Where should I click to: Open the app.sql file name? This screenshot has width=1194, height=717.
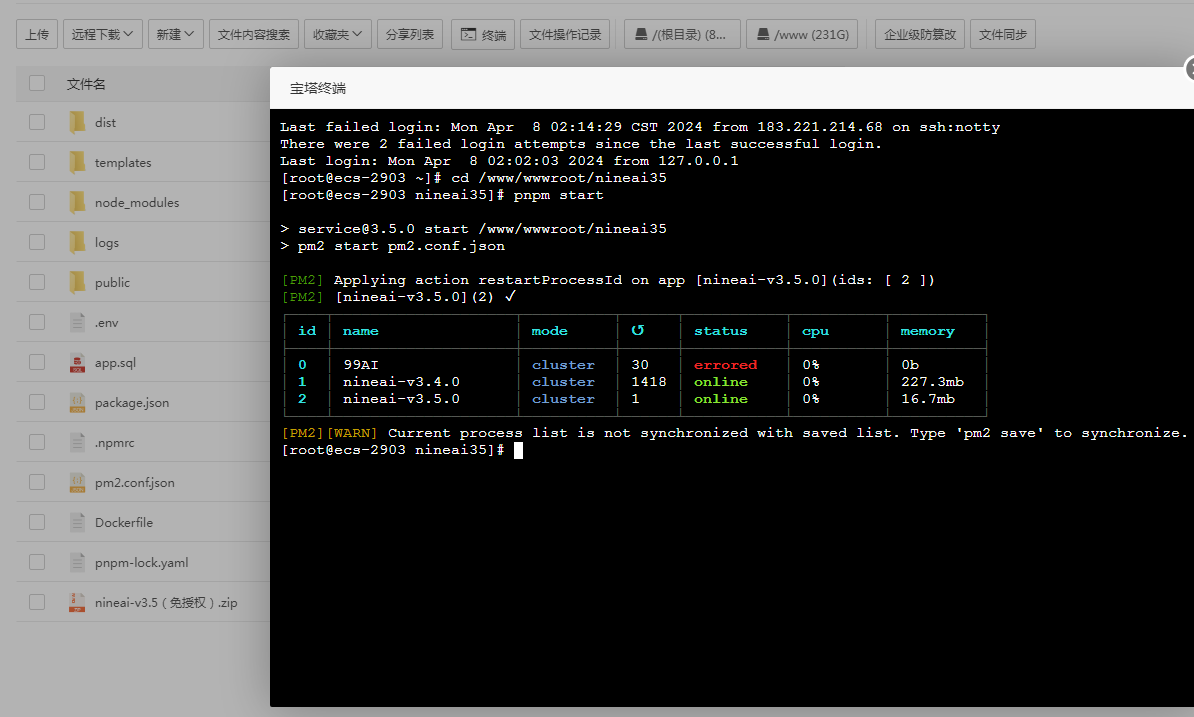[115, 362]
